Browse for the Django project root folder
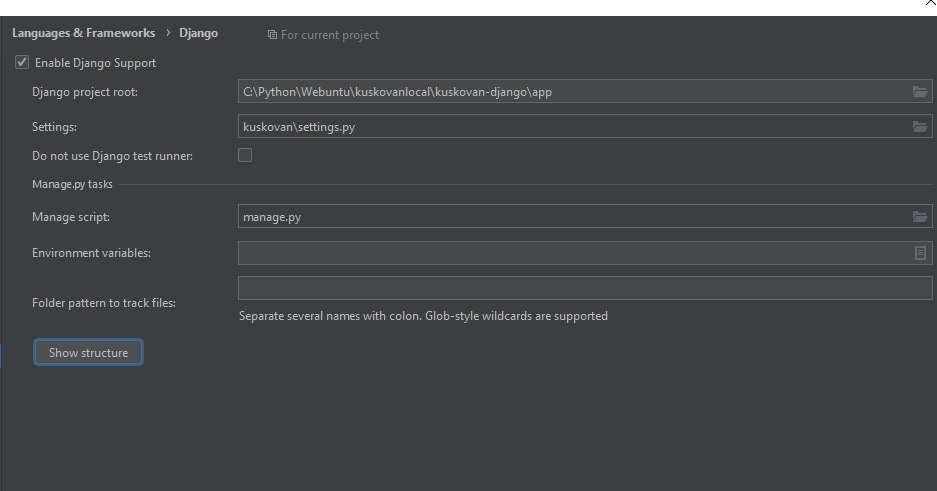 (x=920, y=91)
